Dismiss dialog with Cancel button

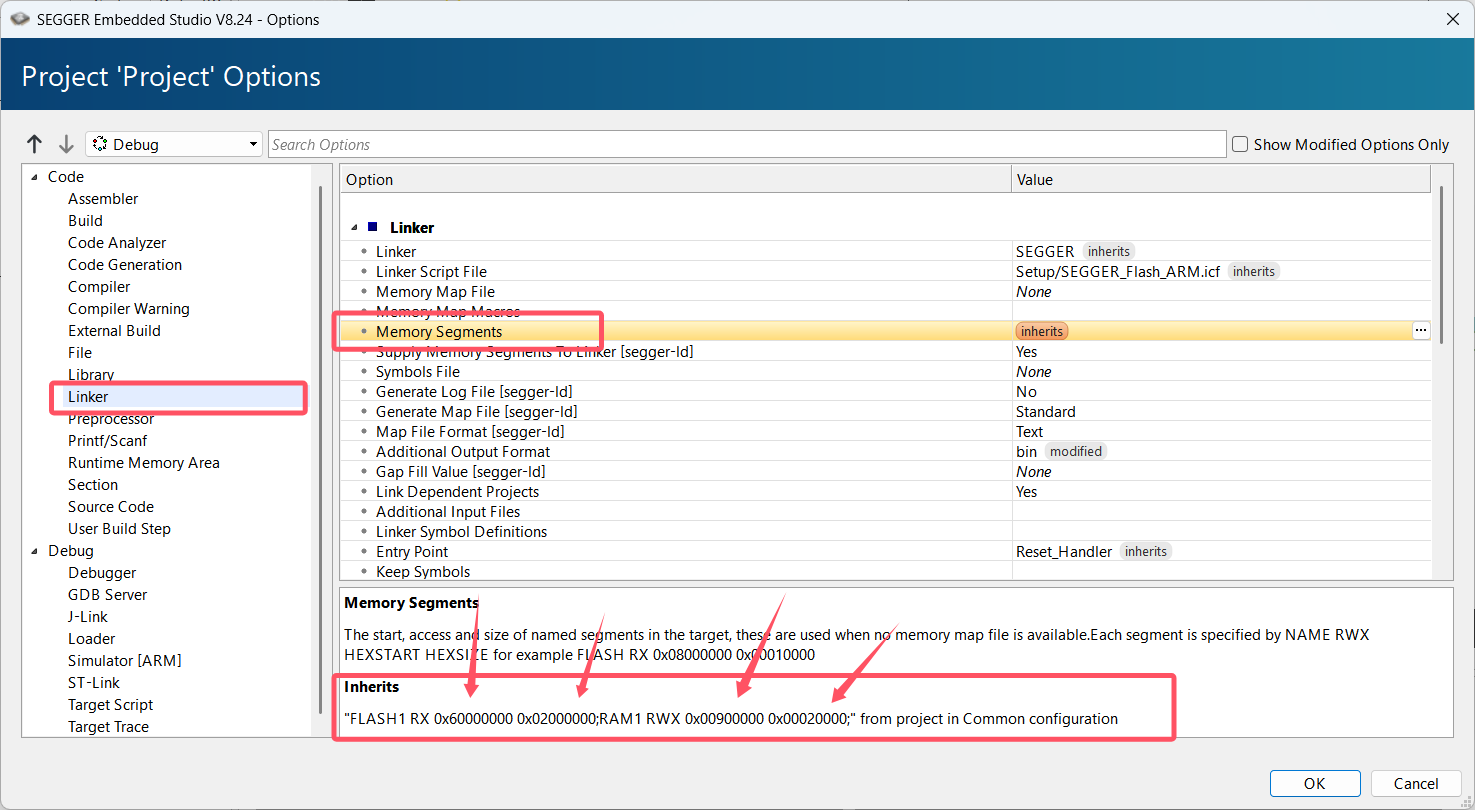point(1416,784)
